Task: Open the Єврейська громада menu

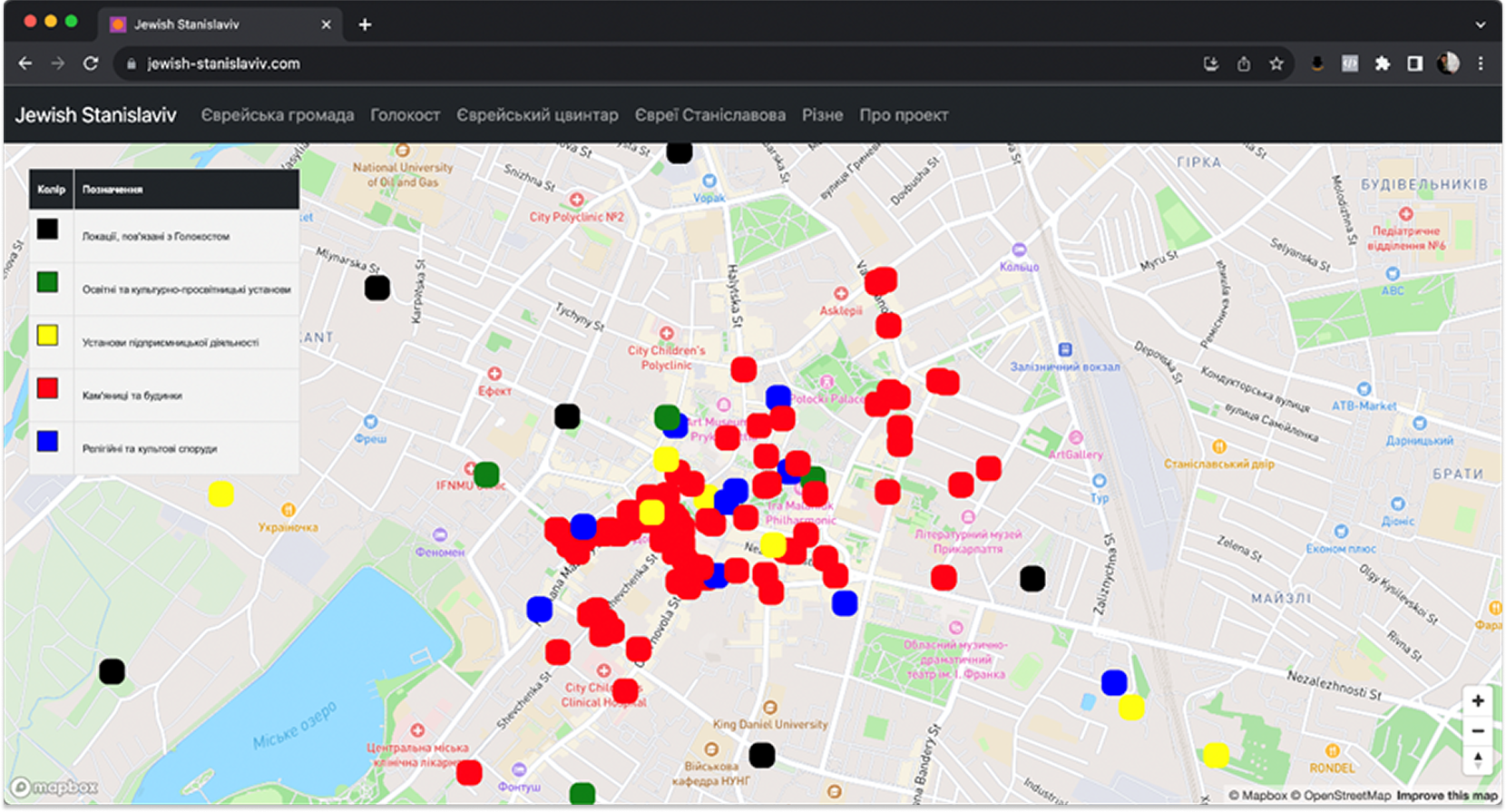Action: [278, 115]
